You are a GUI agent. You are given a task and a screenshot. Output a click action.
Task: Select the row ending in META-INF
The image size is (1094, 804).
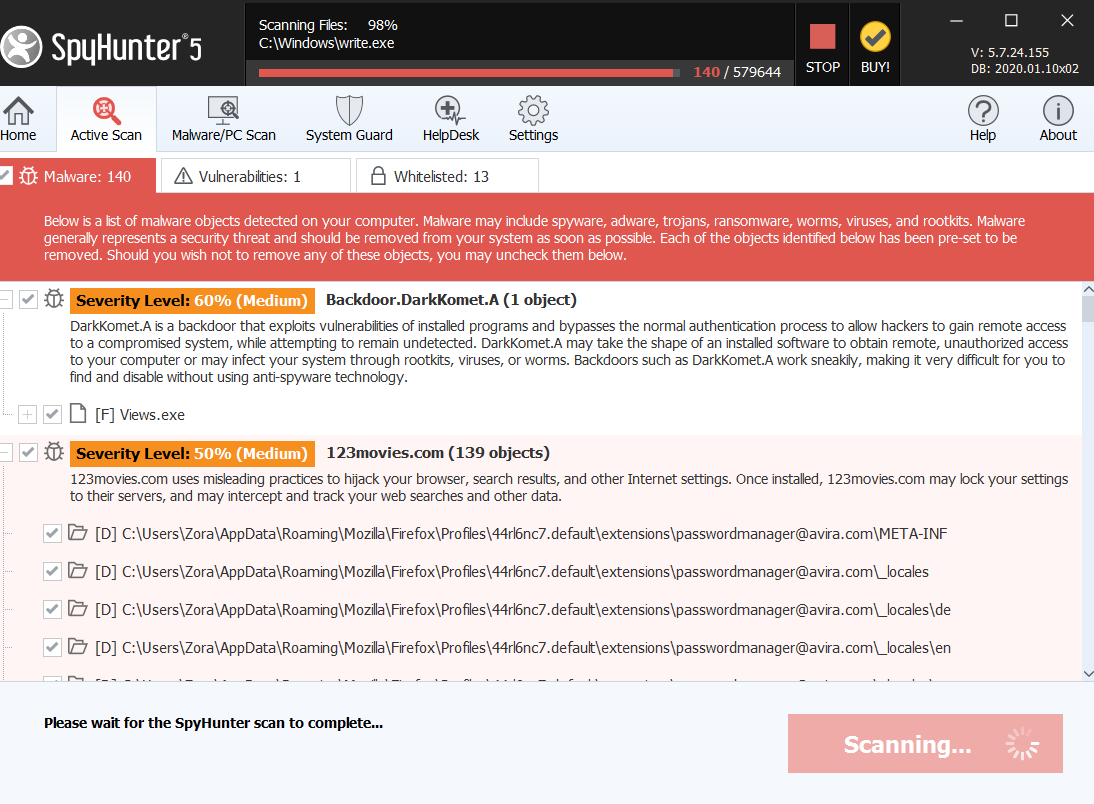(521, 534)
